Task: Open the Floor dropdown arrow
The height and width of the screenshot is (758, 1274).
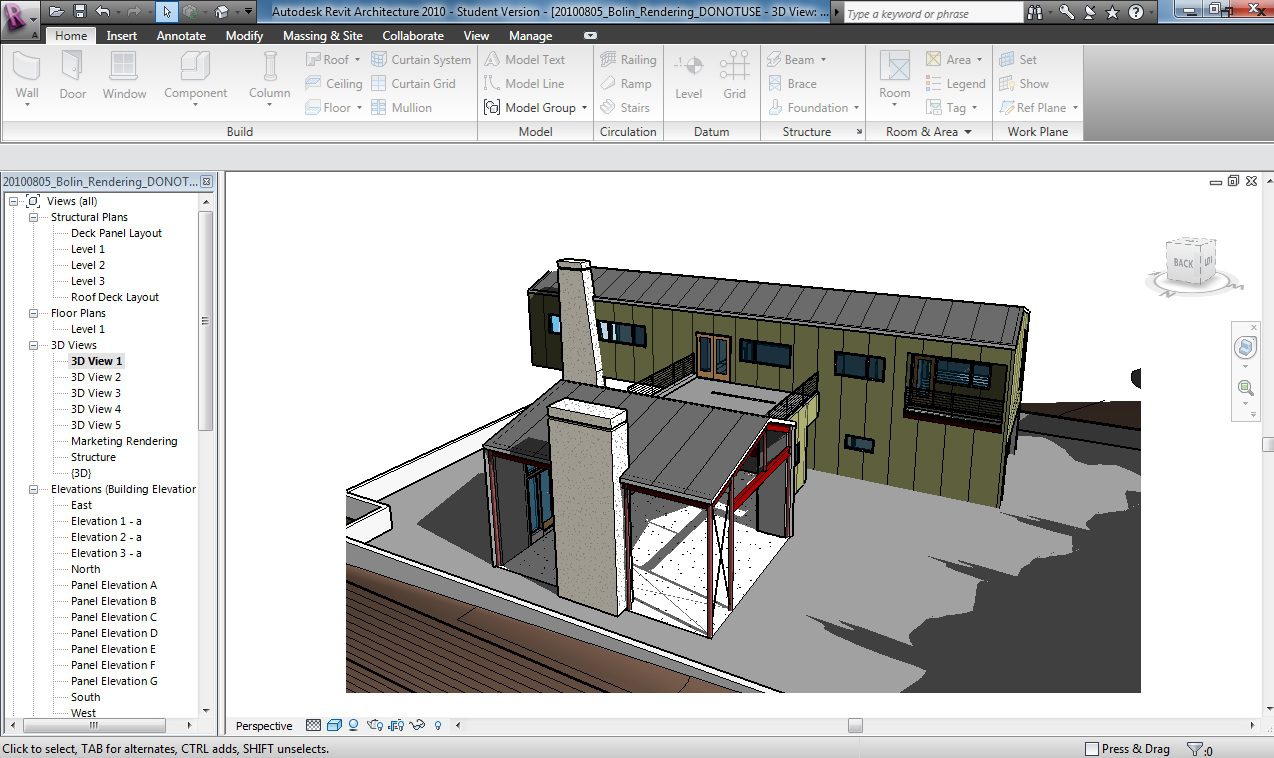Action: click(359, 108)
